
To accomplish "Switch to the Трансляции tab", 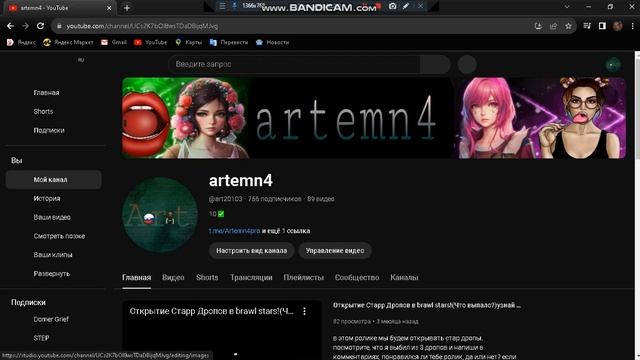I will click(x=251, y=278).
